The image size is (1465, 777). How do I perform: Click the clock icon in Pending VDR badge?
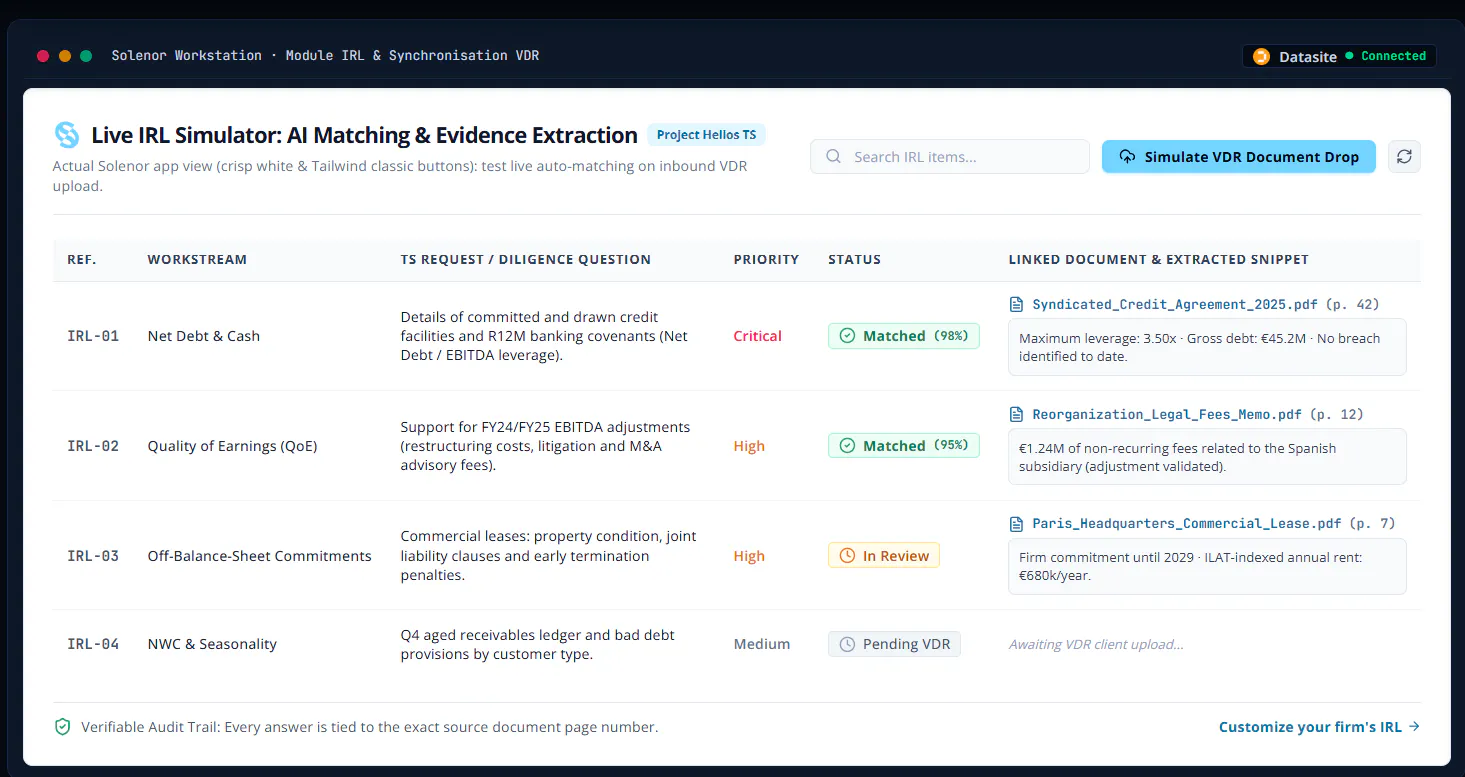847,644
